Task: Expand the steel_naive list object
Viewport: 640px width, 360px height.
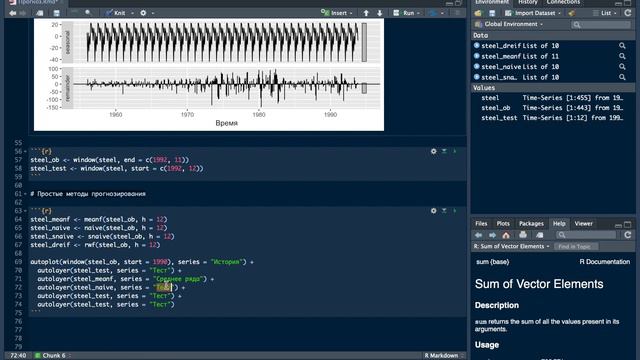Action: point(476,67)
